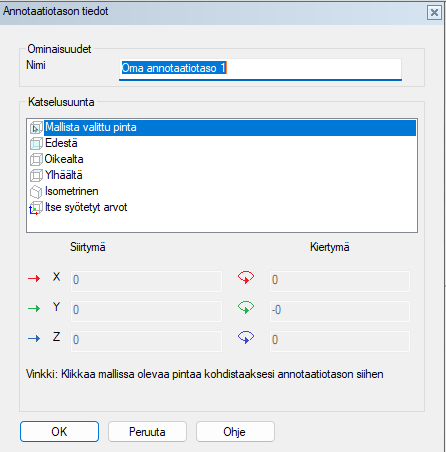Screen dimensions: 446x452
Task: Cancel with the Peruuta button
Action: (x=147, y=432)
